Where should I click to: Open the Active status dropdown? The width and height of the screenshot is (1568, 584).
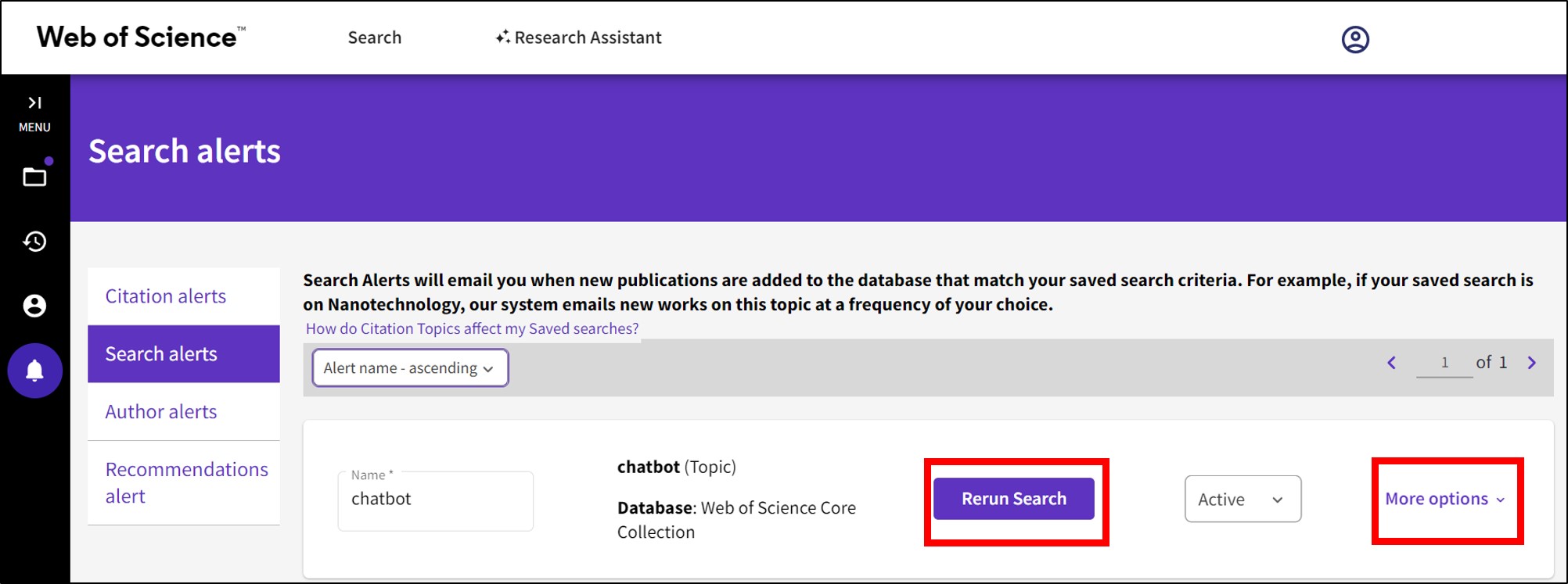coord(1243,499)
